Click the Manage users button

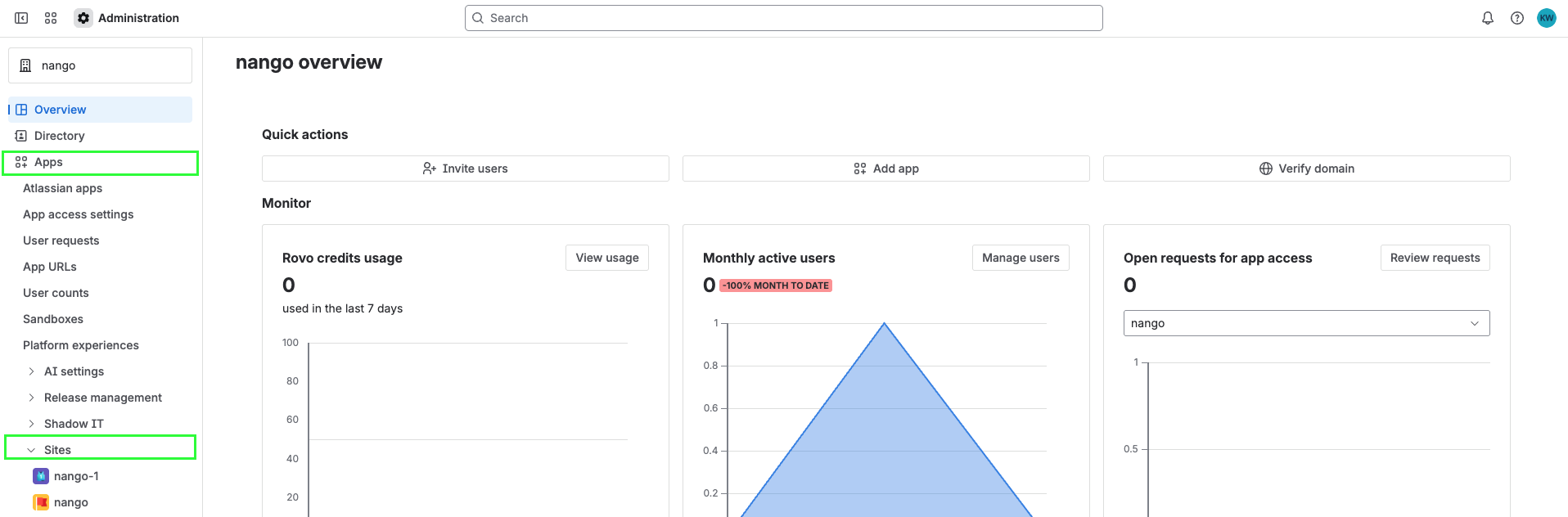pos(1021,258)
